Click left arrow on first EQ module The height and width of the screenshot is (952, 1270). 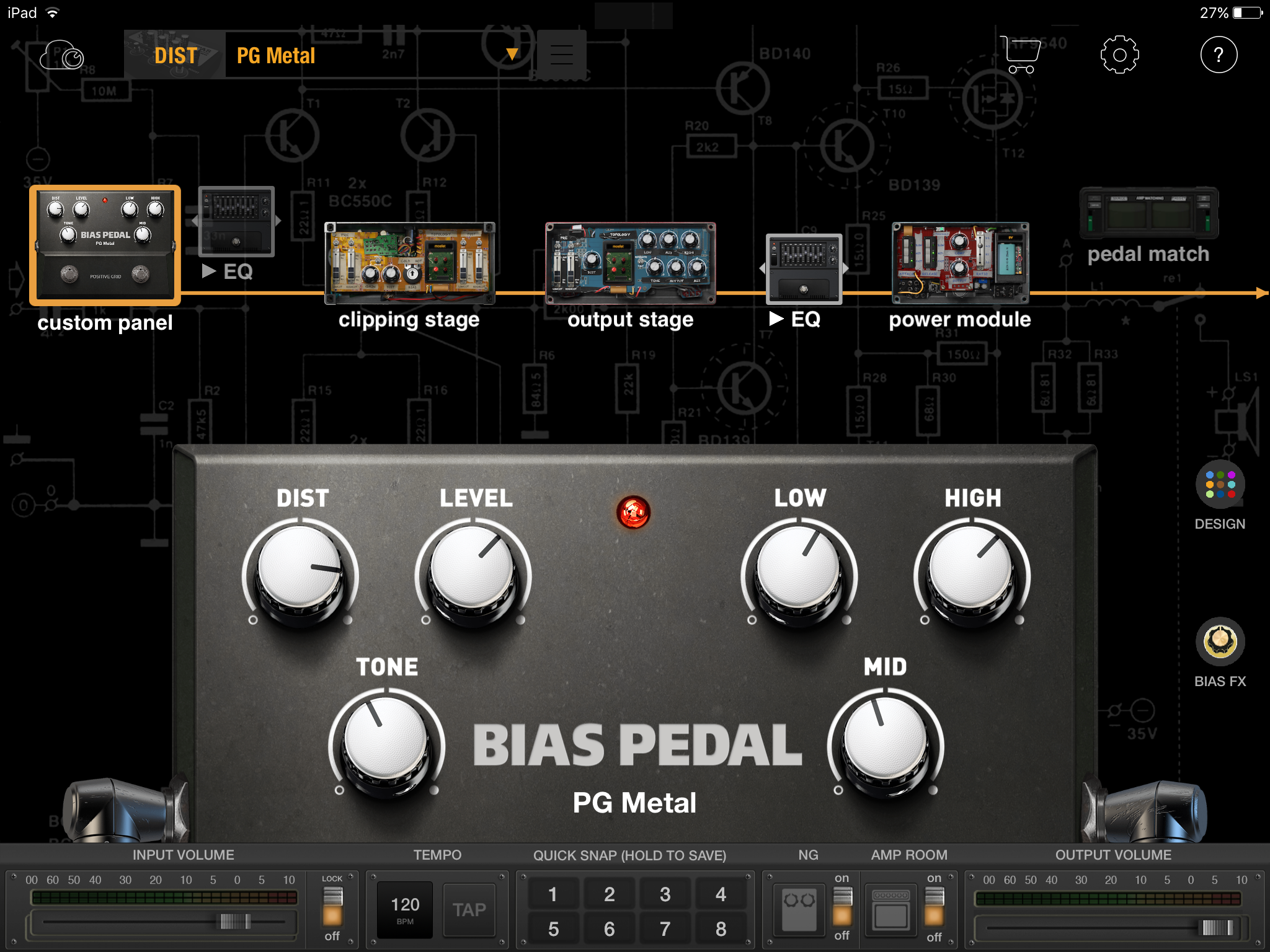click(x=195, y=221)
